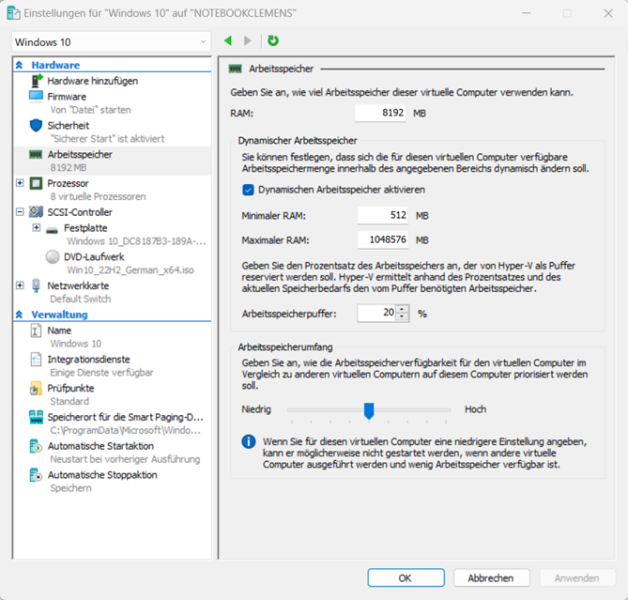Select SCSI-Controller entry in tree
This screenshot has height=600, width=628.
80,212
